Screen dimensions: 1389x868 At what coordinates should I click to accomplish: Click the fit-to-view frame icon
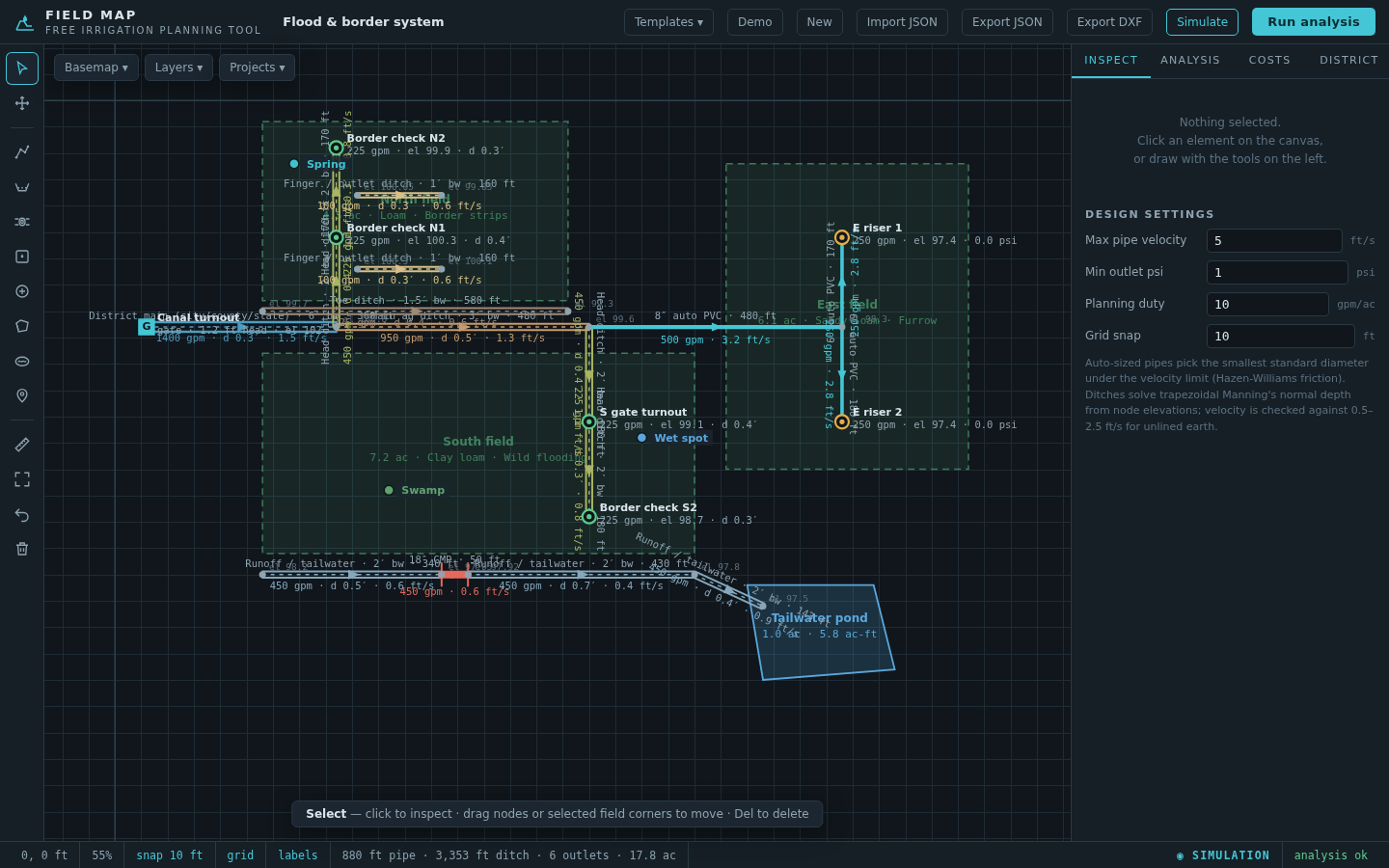pyautogui.click(x=22, y=479)
